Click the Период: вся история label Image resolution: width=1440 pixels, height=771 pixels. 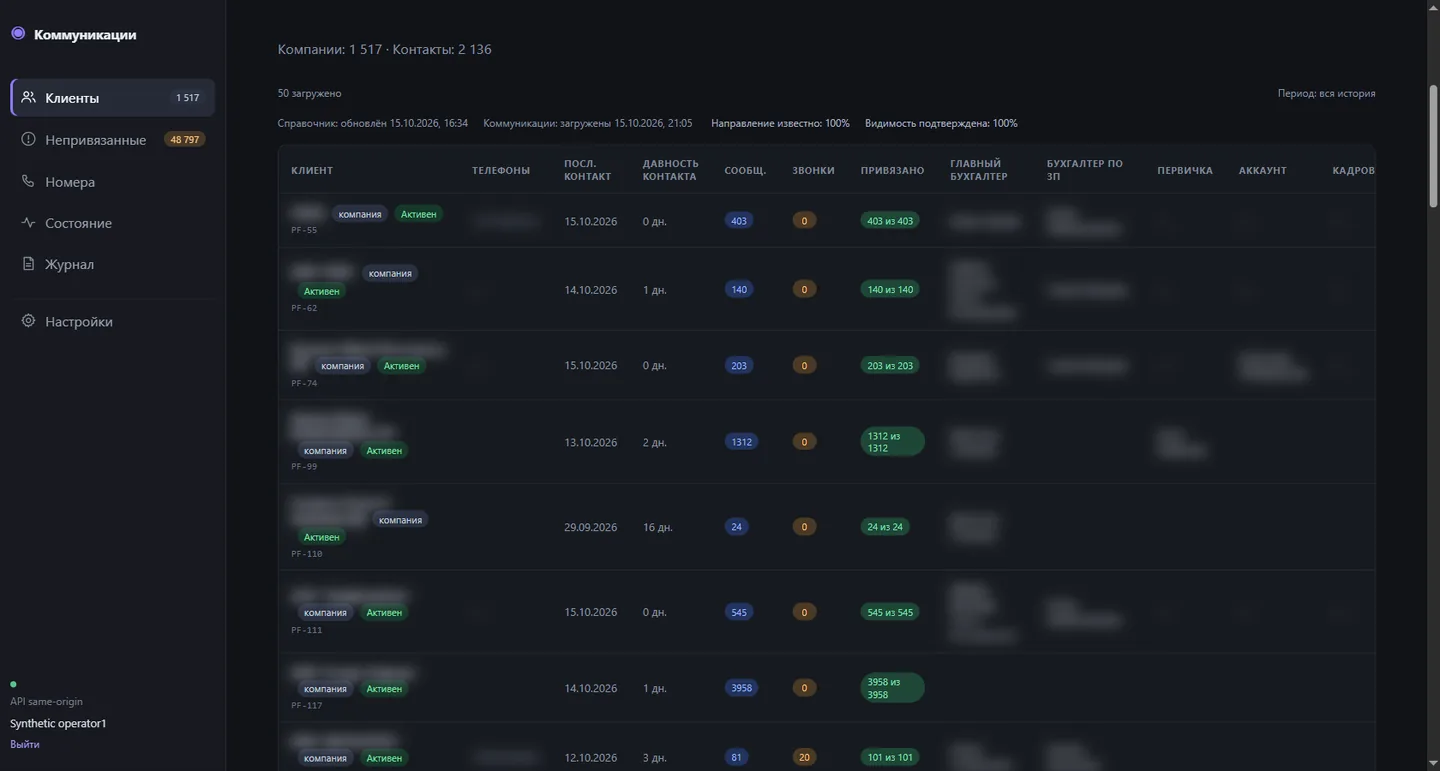(x=1326, y=93)
